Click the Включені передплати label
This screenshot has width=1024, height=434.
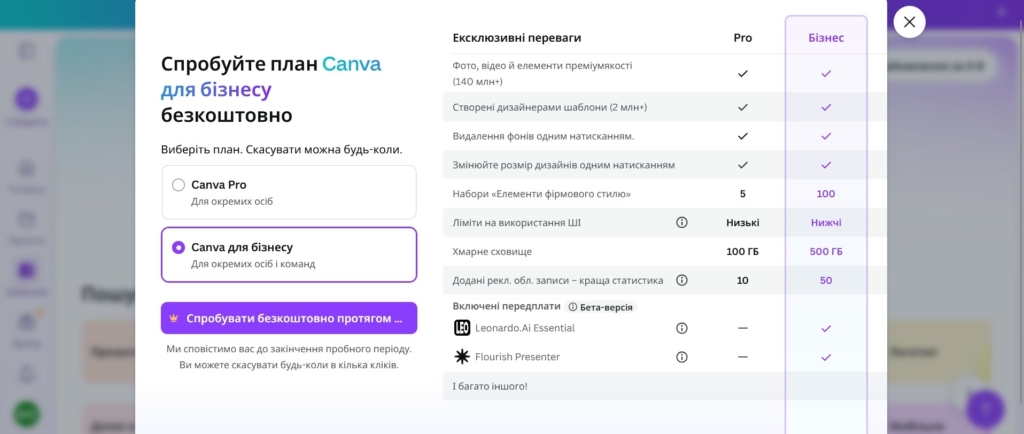click(507, 306)
